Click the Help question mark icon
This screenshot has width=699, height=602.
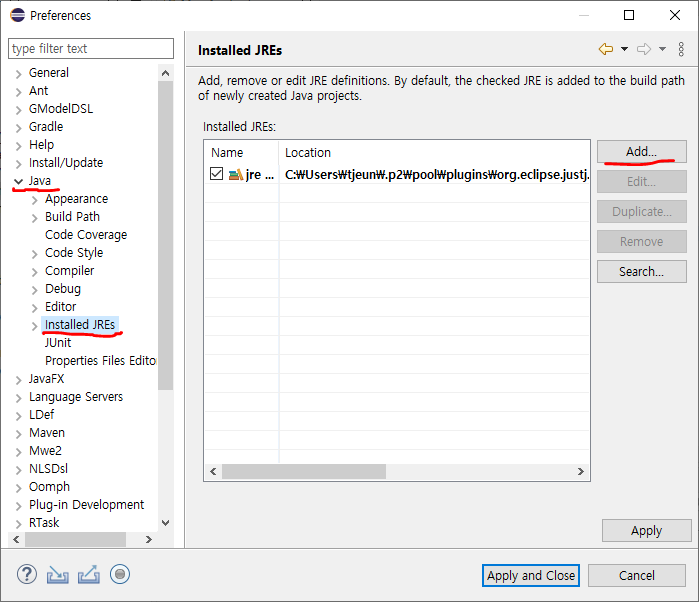[x=27, y=574]
